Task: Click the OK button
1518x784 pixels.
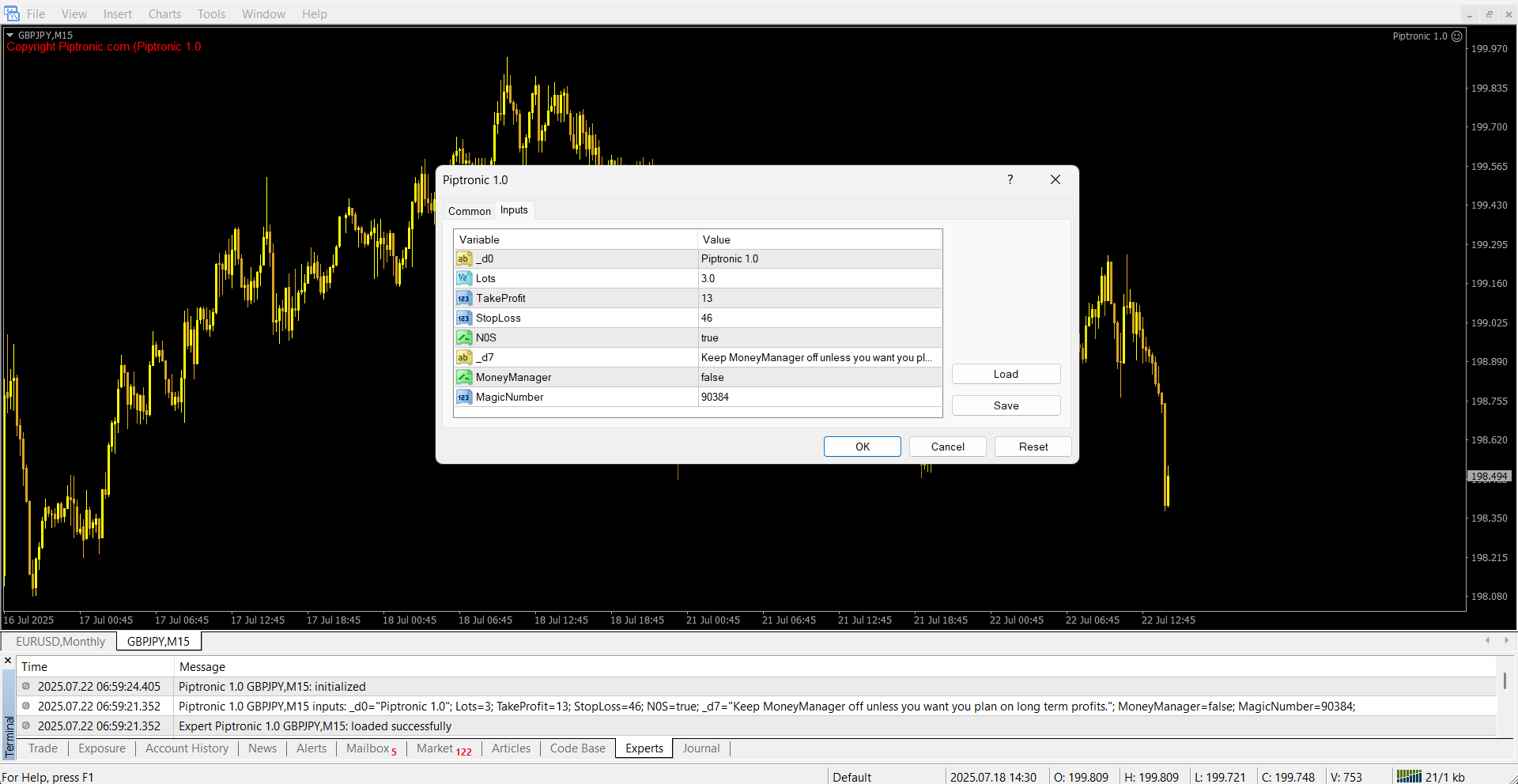Action: pyautogui.click(x=863, y=447)
